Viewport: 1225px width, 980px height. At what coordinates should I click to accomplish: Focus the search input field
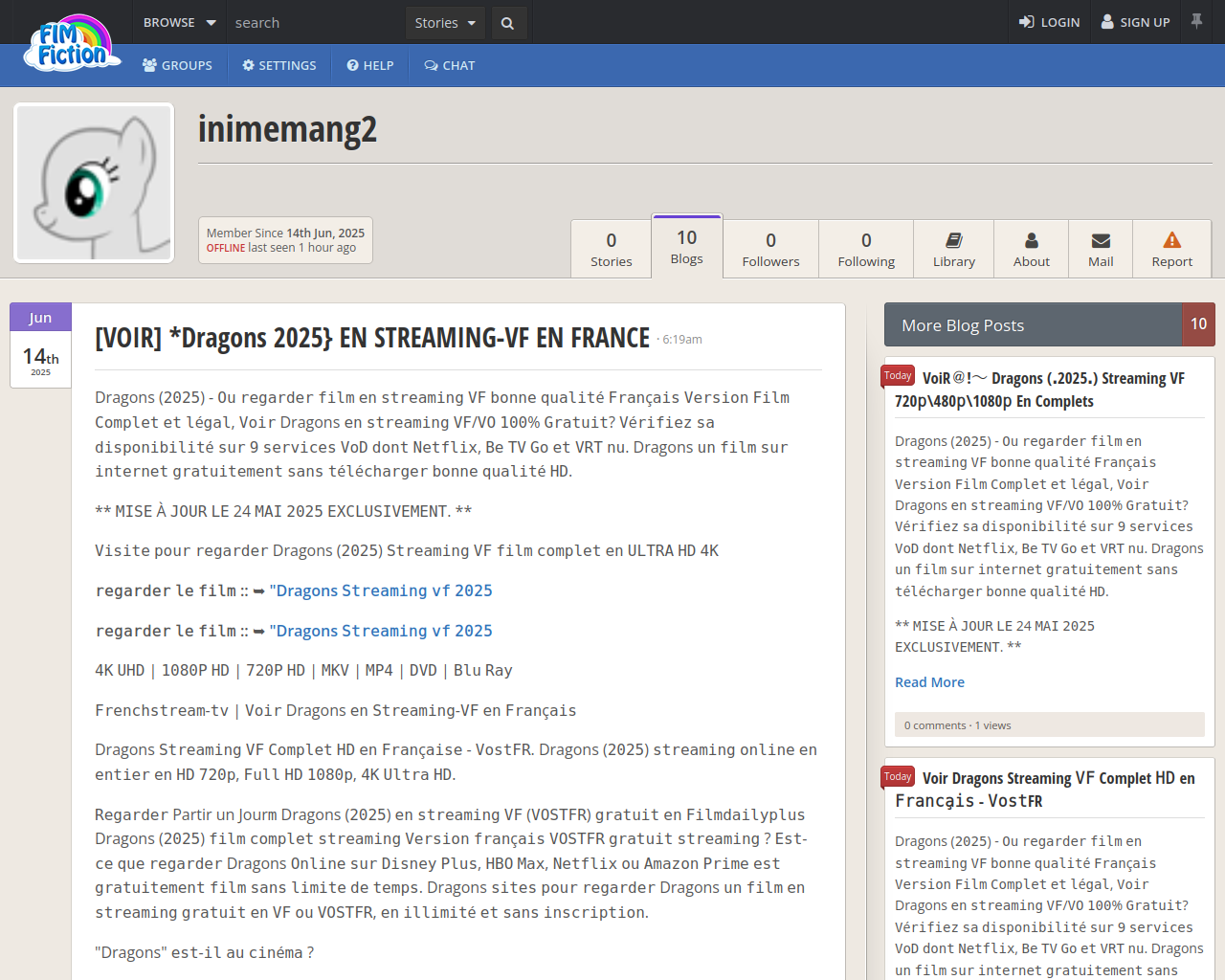[316, 22]
